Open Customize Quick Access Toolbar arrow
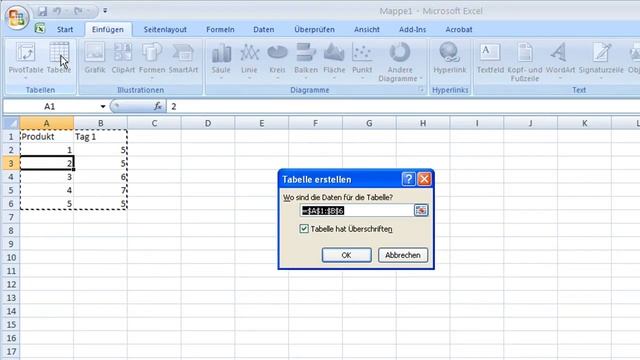640x360 pixels. click(x=105, y=11)
